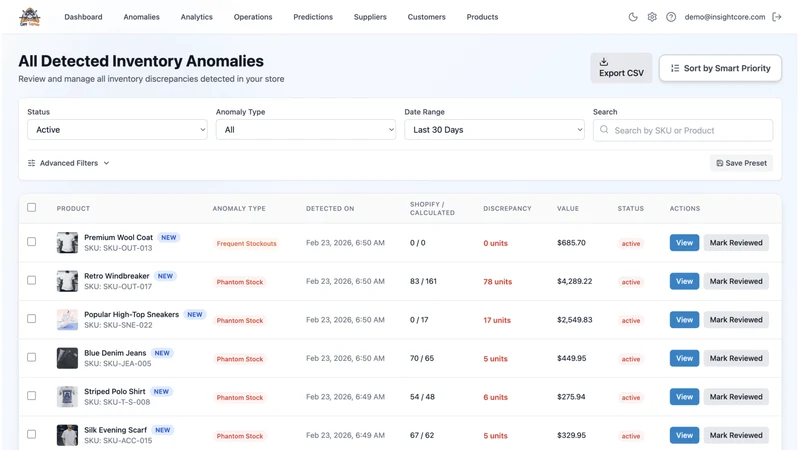The height and width of the screenshot is (450, 800).
Task: Click sort icon in Smart Priority button
Action: click(x=674, y=68)
